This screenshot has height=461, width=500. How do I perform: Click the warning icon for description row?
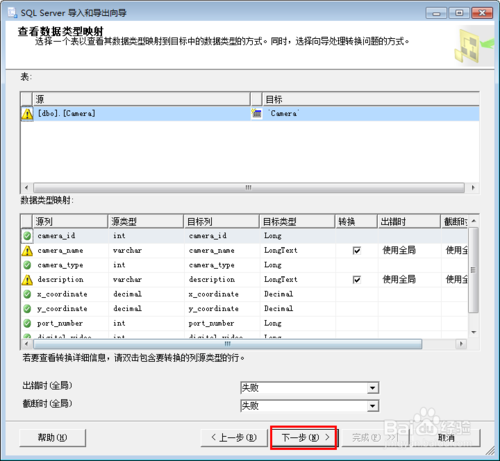click(27, 280)
